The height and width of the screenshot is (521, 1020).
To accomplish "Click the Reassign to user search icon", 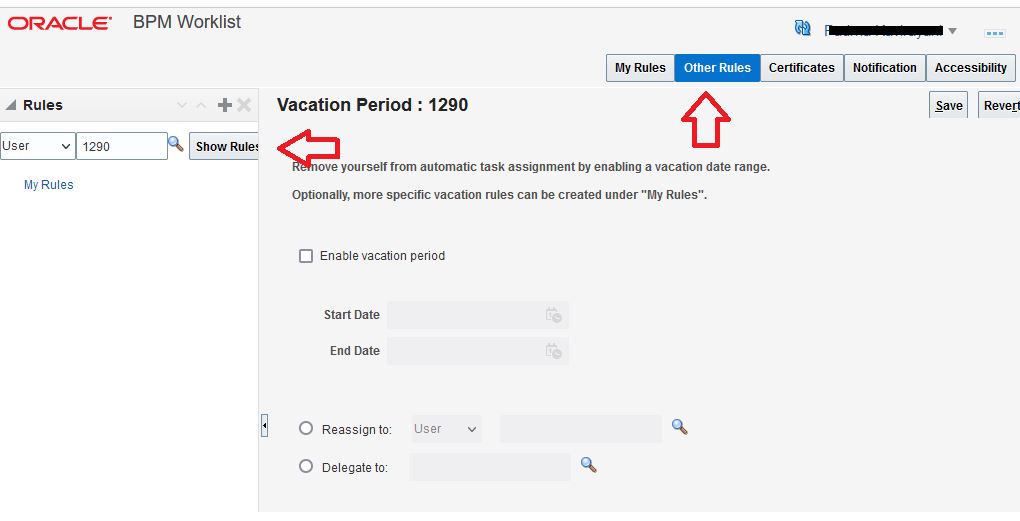I will (680, 427).
